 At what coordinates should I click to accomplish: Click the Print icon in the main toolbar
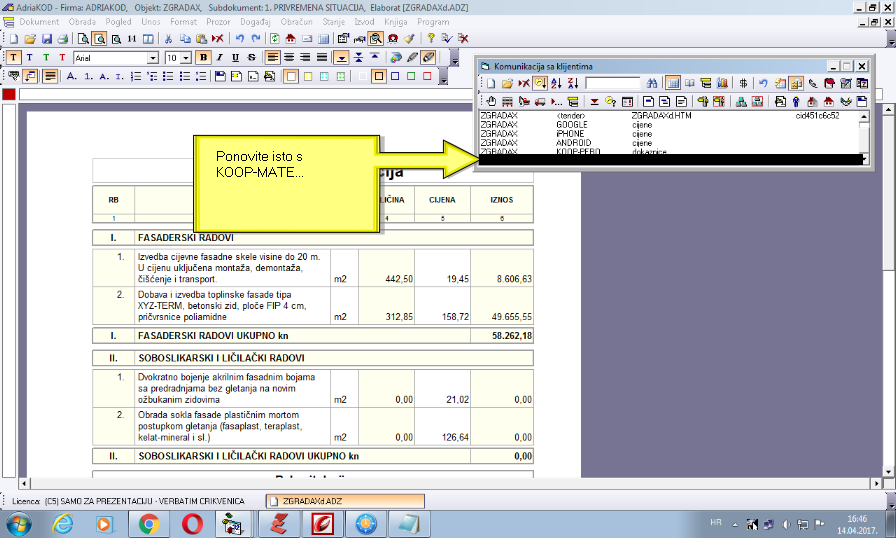(63, 39)
